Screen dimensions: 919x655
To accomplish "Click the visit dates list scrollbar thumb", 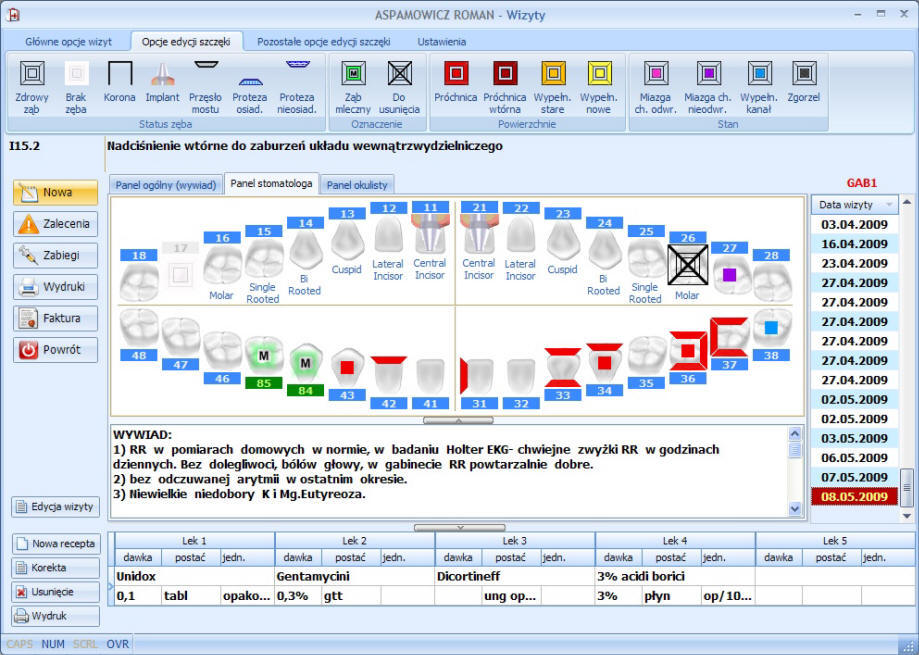I will (x=907, y=487).
